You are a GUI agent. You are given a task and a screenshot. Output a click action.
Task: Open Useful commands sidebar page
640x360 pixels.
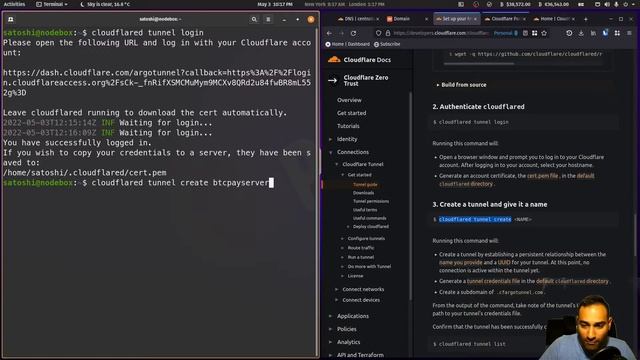click(x=369, y=218)
